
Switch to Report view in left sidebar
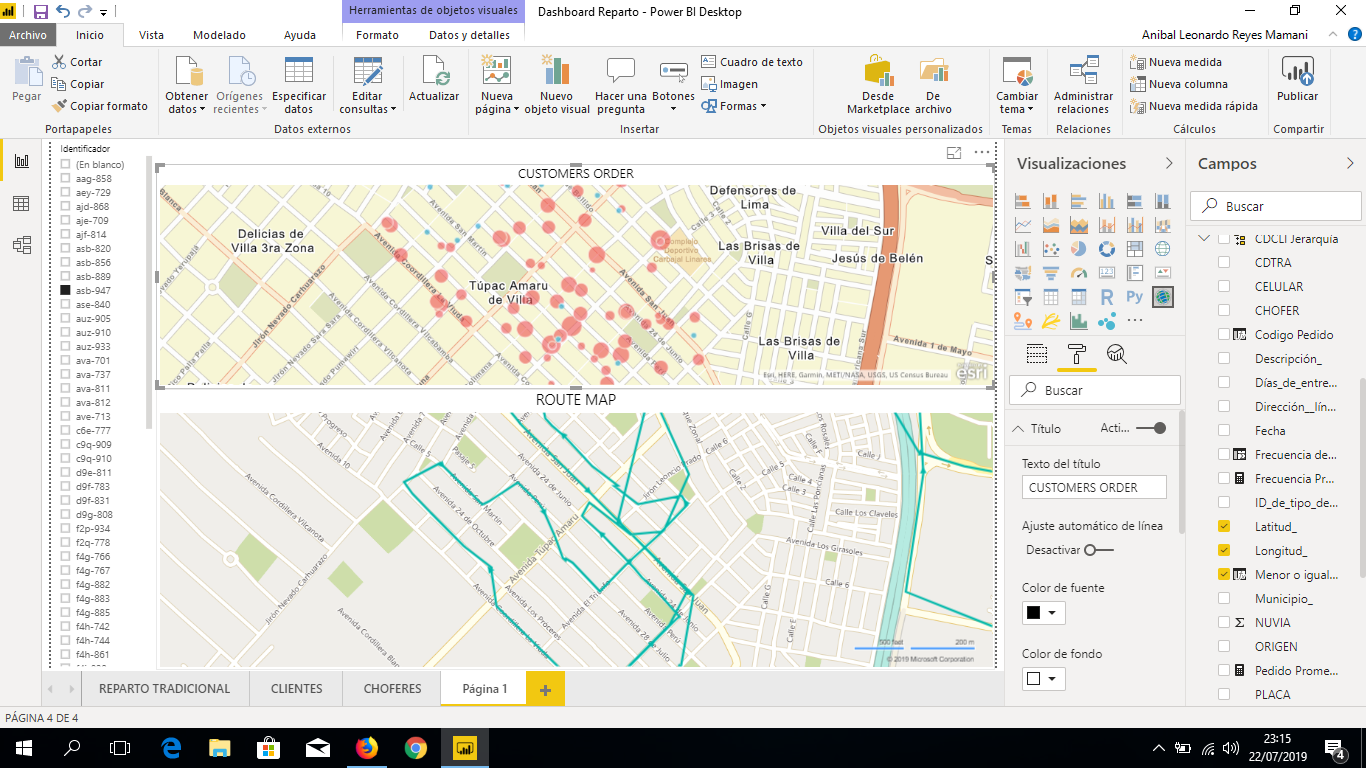(21, 162)
